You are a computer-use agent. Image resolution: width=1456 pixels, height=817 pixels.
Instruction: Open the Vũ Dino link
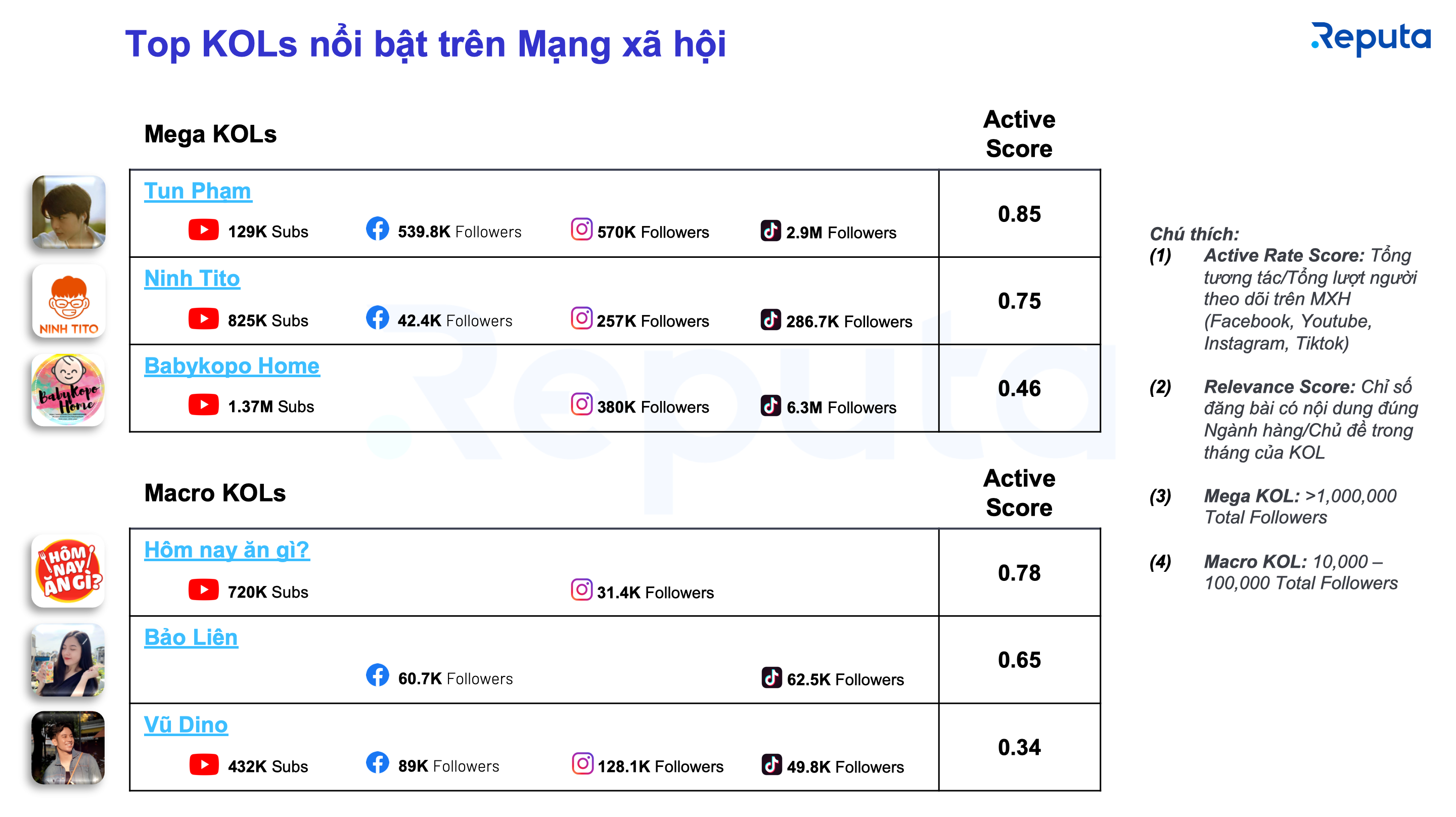186,725
